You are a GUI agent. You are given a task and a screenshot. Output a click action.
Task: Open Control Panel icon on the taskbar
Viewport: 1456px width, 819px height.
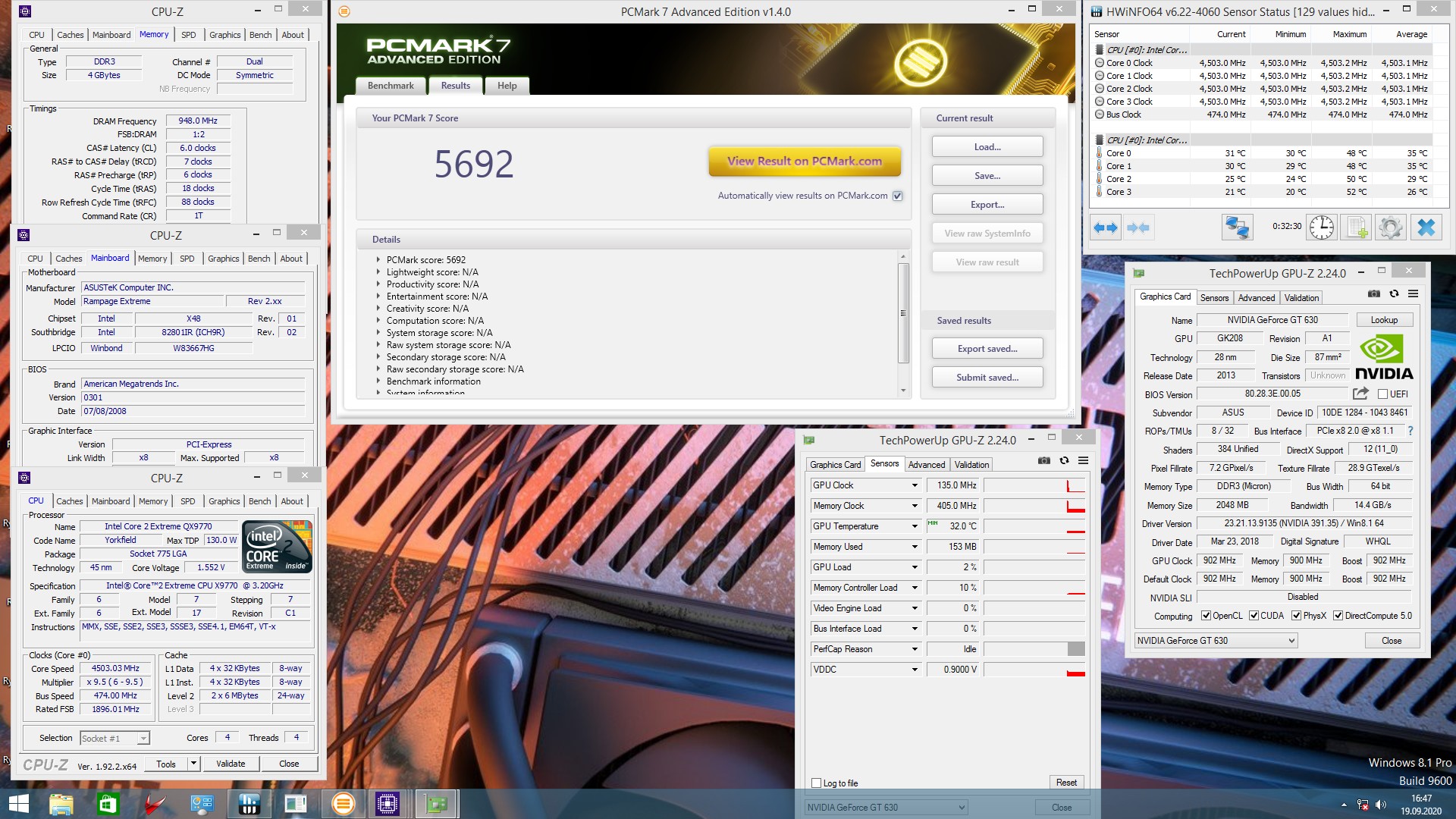click(202, 804)
